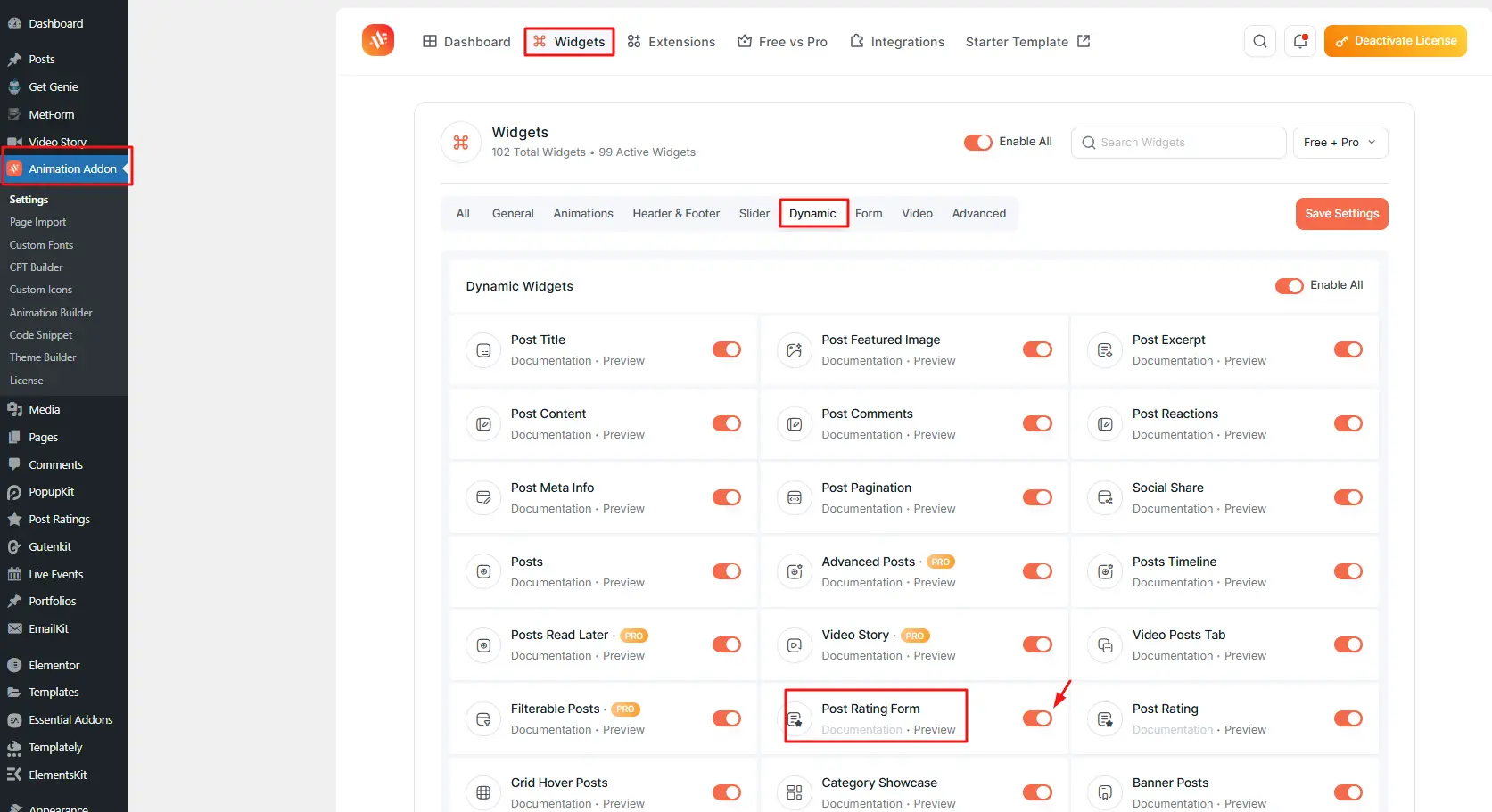Image resolution: width=1492 pixels, height=812 pixels.
Task: Click the search icon in top header
Action: click(x=1259, y=41)
